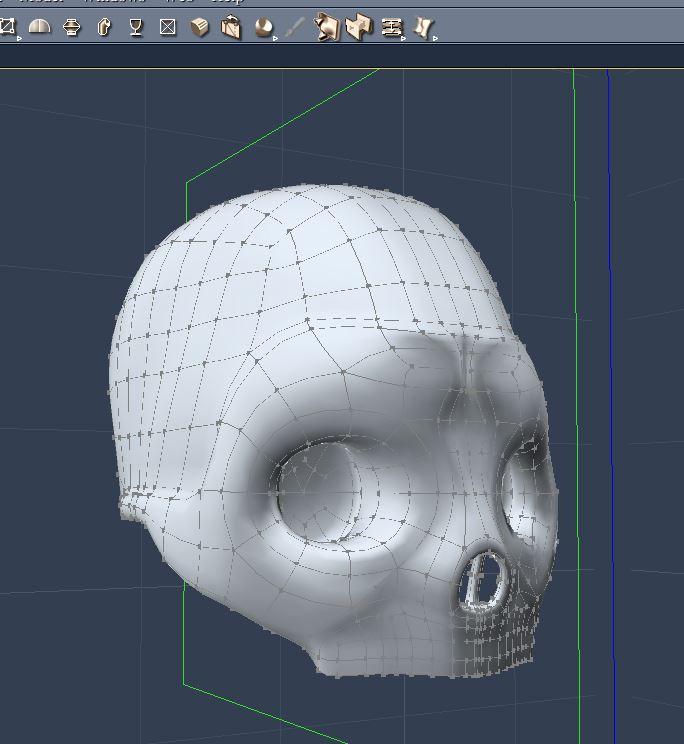The width and height of the screenshot is (684, 744).
Task: Click the grayed-out knife tool icon
Action: click(295, 28)
